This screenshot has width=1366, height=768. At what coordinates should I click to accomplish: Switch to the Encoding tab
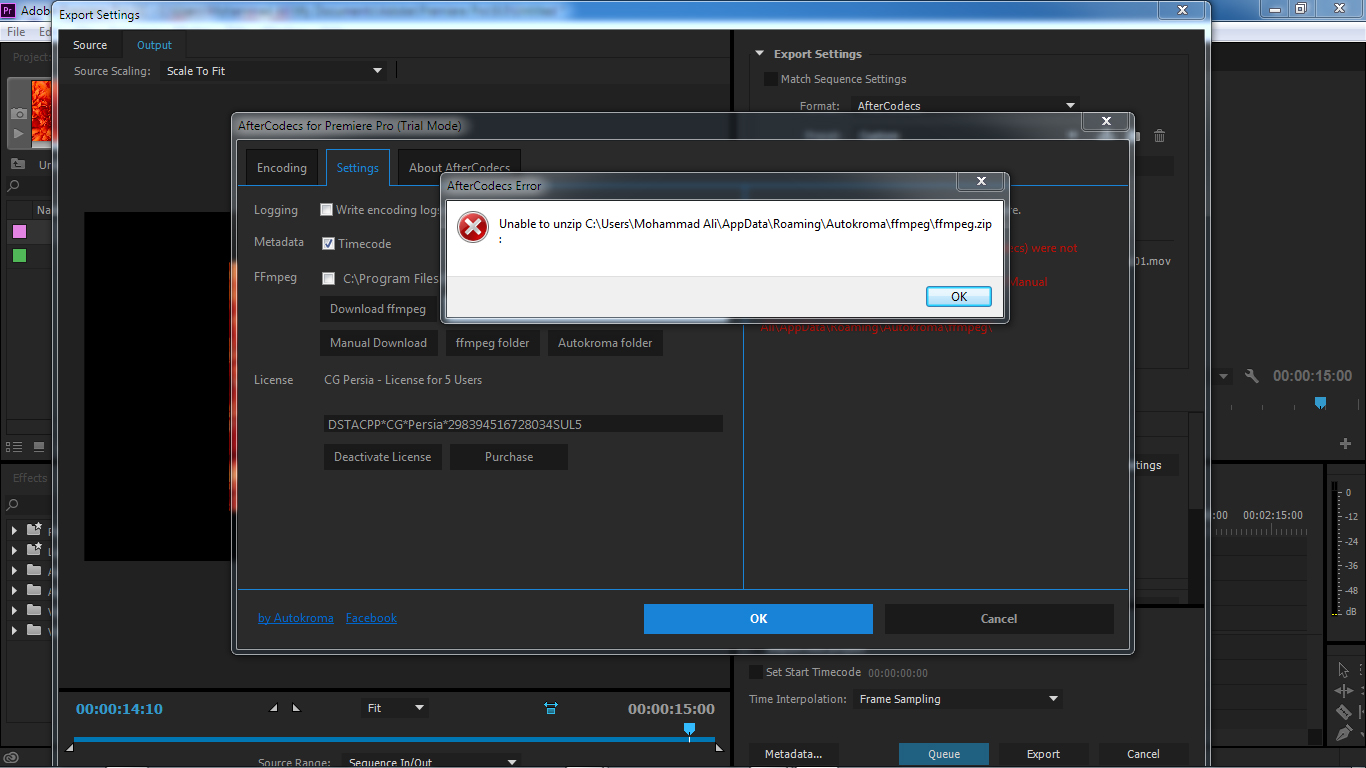click(282, 167)
